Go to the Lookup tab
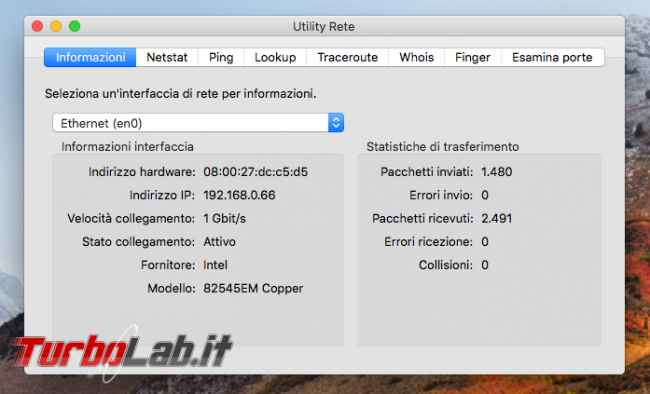 [275, 57]
